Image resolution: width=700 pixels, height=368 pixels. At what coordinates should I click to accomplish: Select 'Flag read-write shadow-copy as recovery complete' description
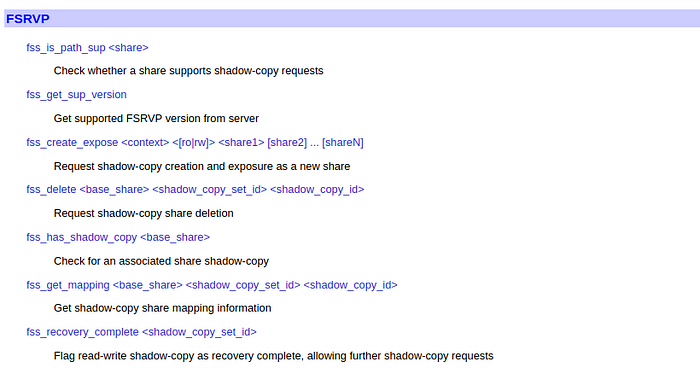[x=273, y=356]
